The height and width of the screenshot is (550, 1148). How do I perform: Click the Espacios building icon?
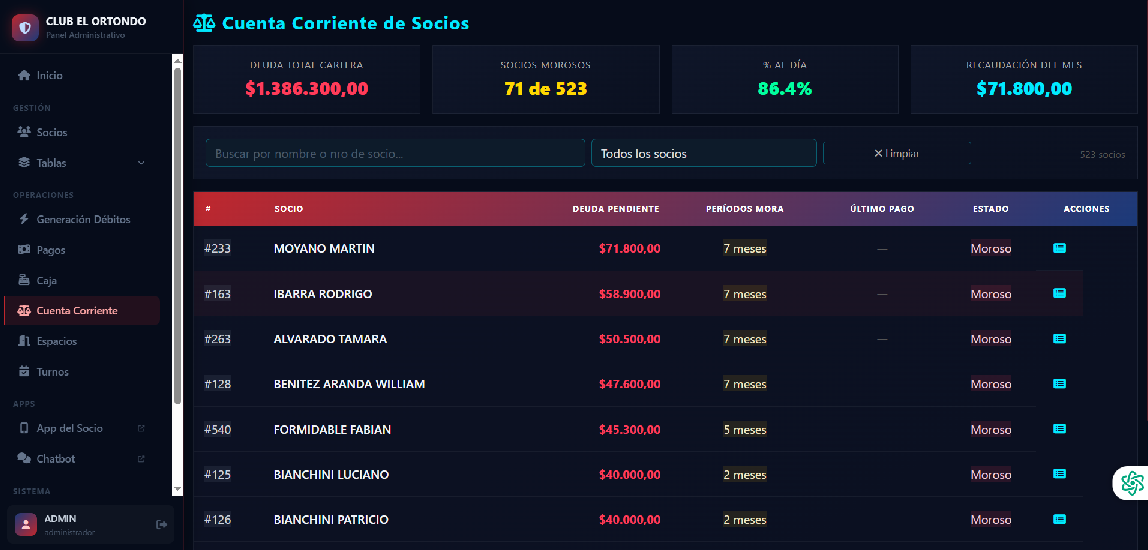[23, 341]
